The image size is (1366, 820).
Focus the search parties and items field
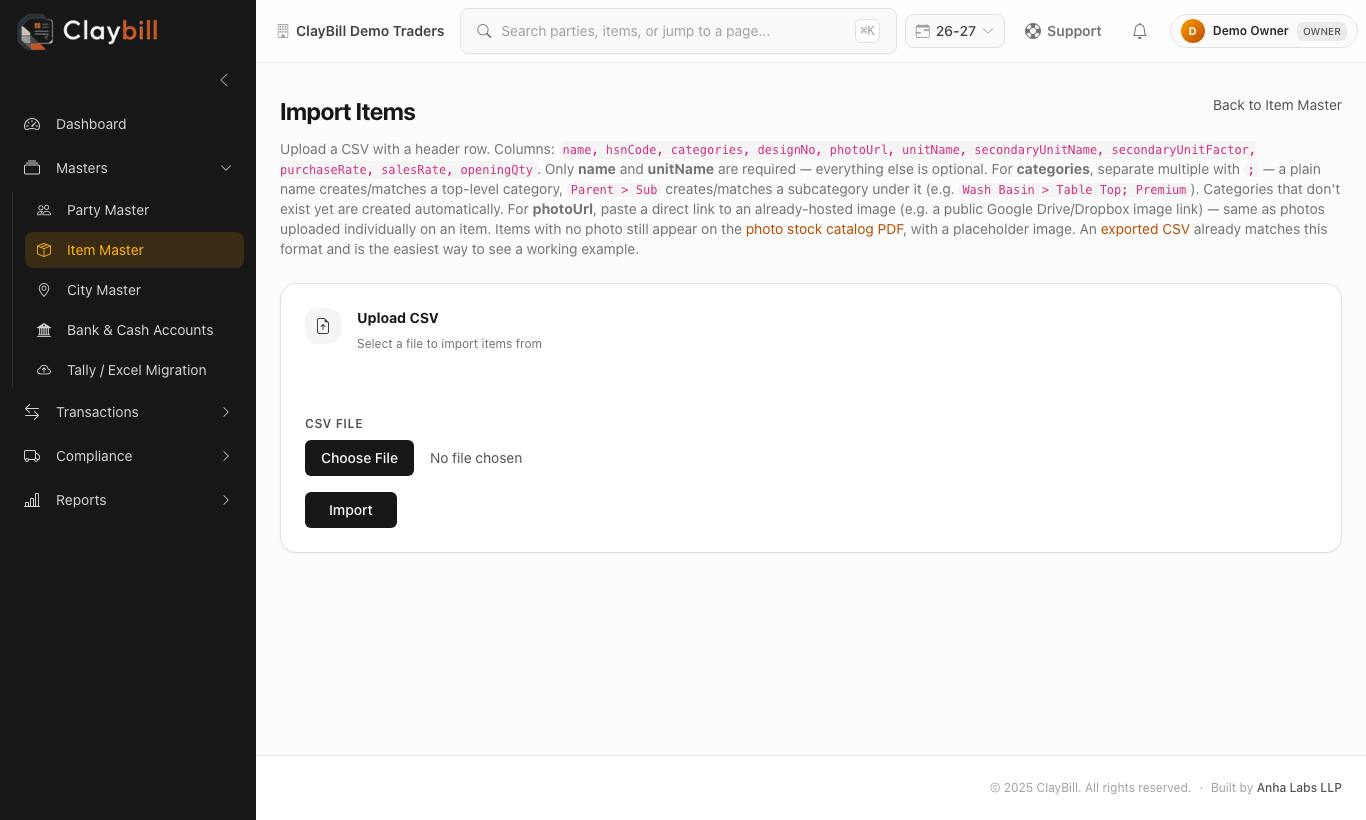pyautogui.click(x=678, y=31)
